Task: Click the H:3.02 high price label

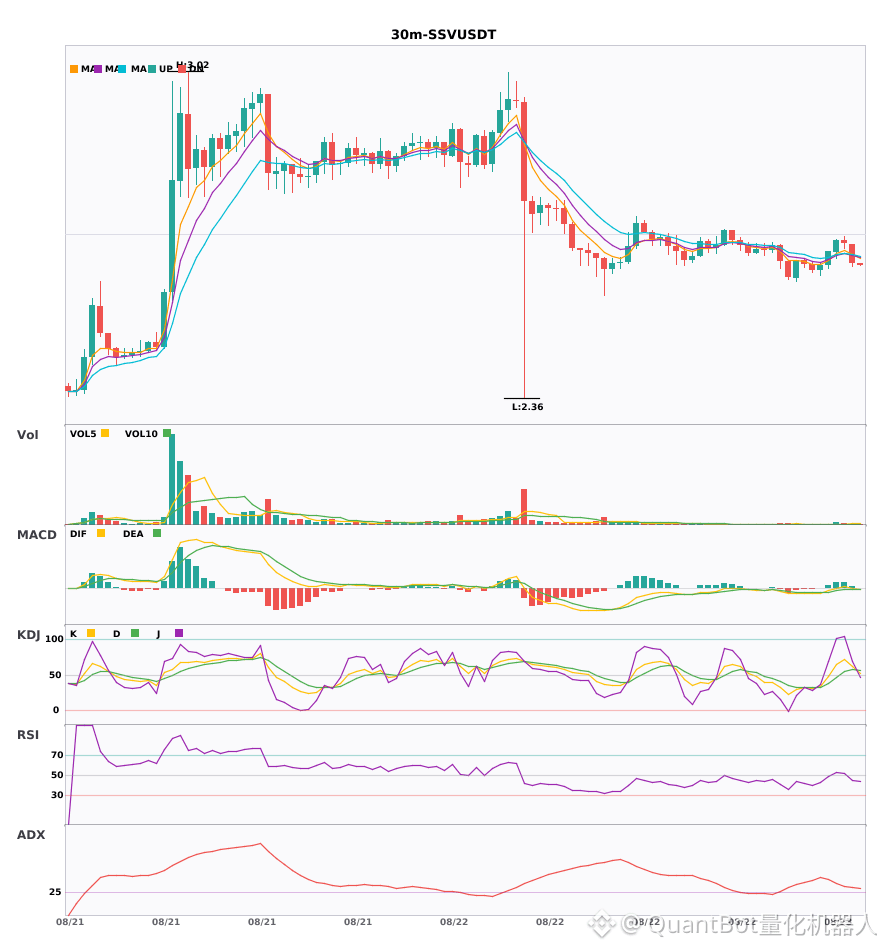Action: (193, 65)
